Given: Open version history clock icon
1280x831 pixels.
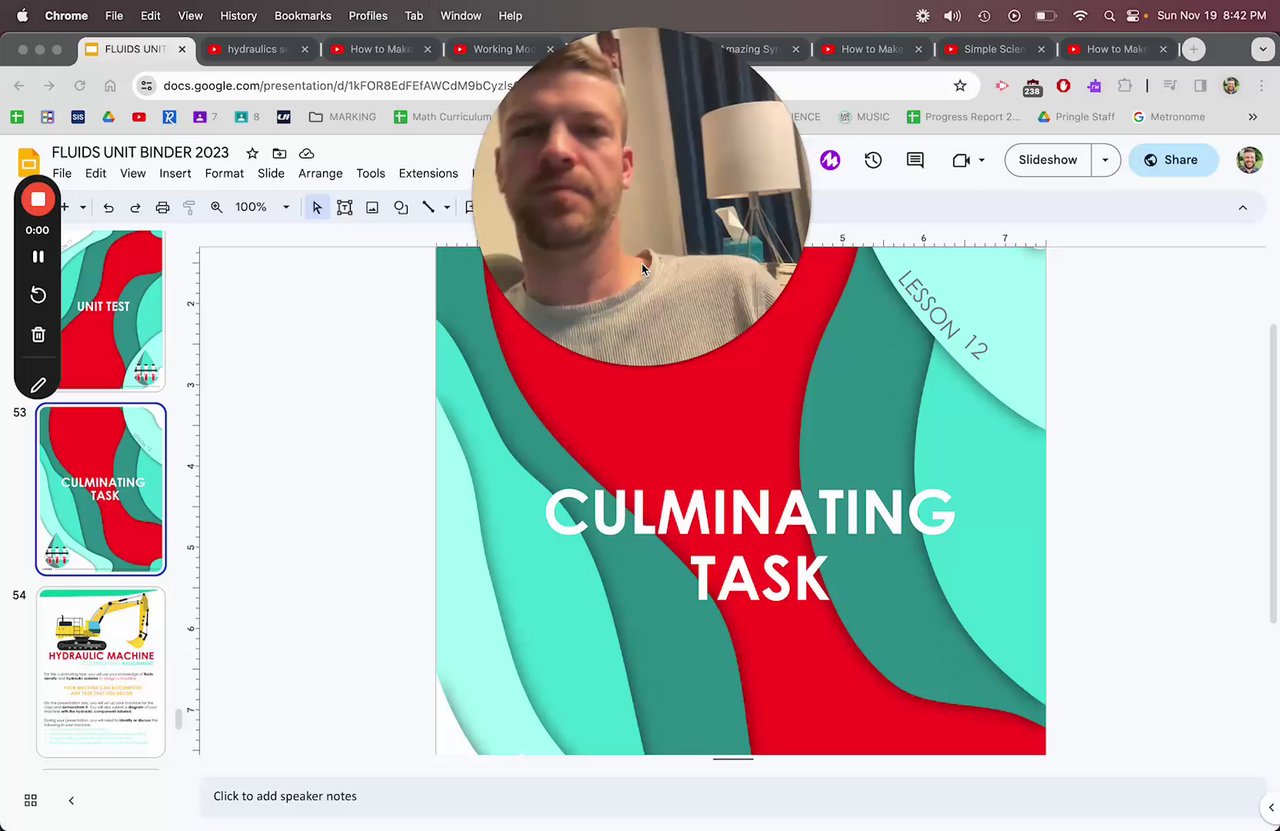Looking at the screenshot, I should coord(873,160).
